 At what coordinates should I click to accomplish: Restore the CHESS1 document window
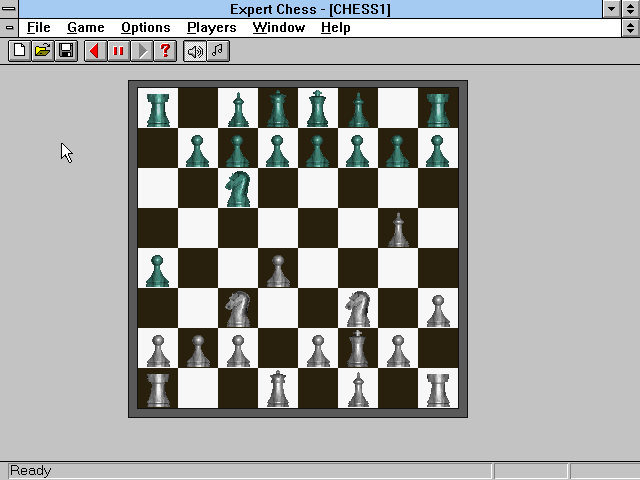point(631,28)
